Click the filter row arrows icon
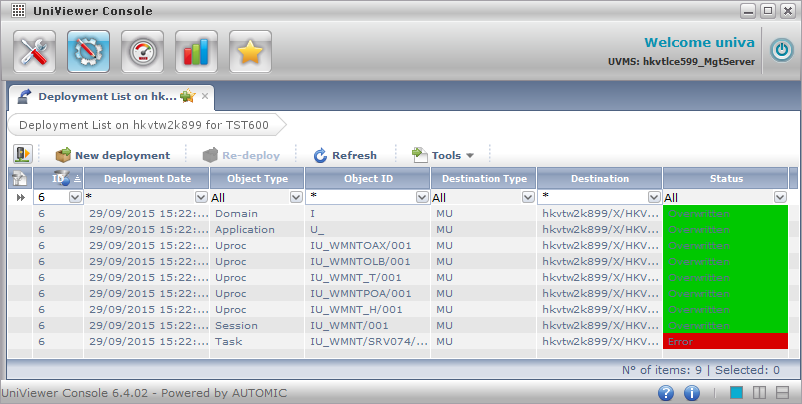This screenshot has height=404, width=802. (x=20, y=197)
